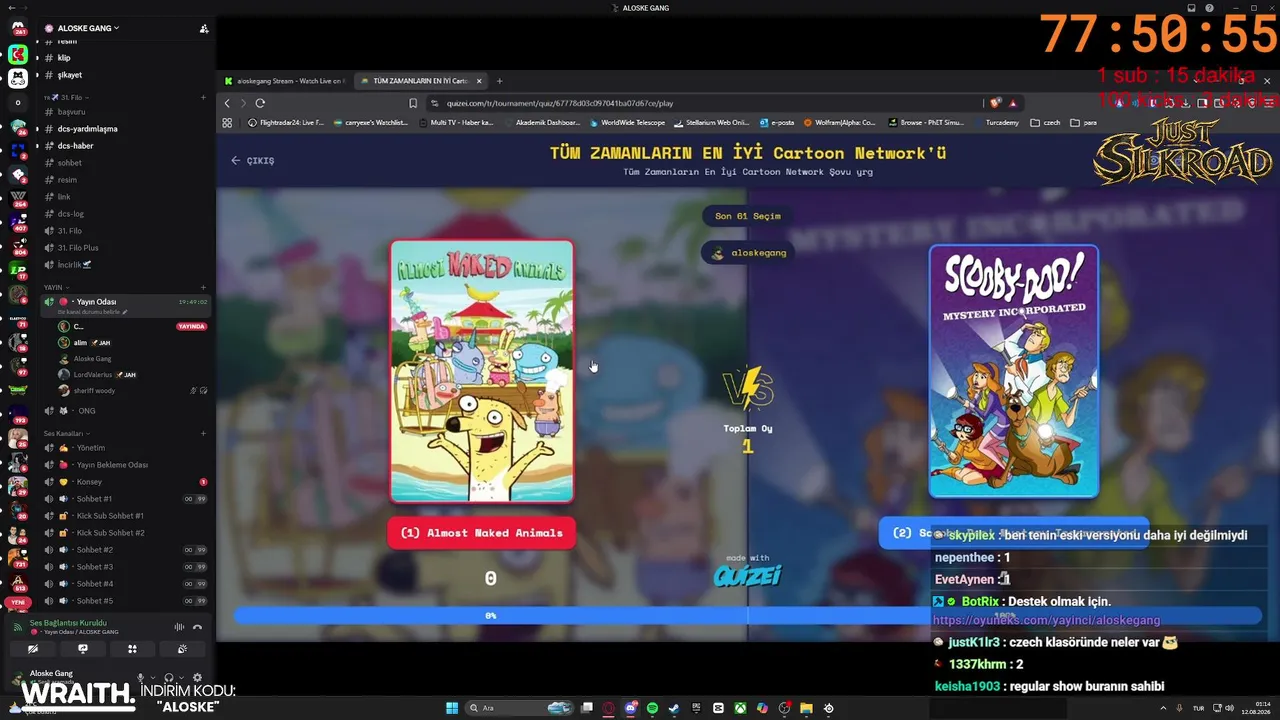Switch to aloskegang Stream browser tab
This screenshot has height=720, width=1280.
284,81
